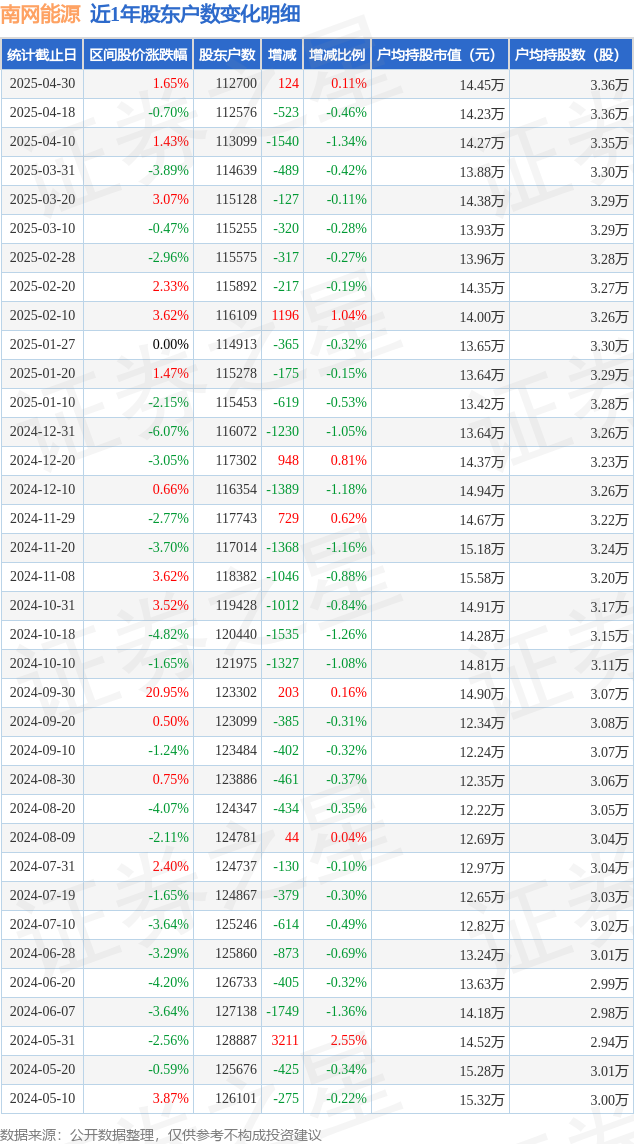
Task: Click the 南网能源 title text
Action: pos(41,15)
